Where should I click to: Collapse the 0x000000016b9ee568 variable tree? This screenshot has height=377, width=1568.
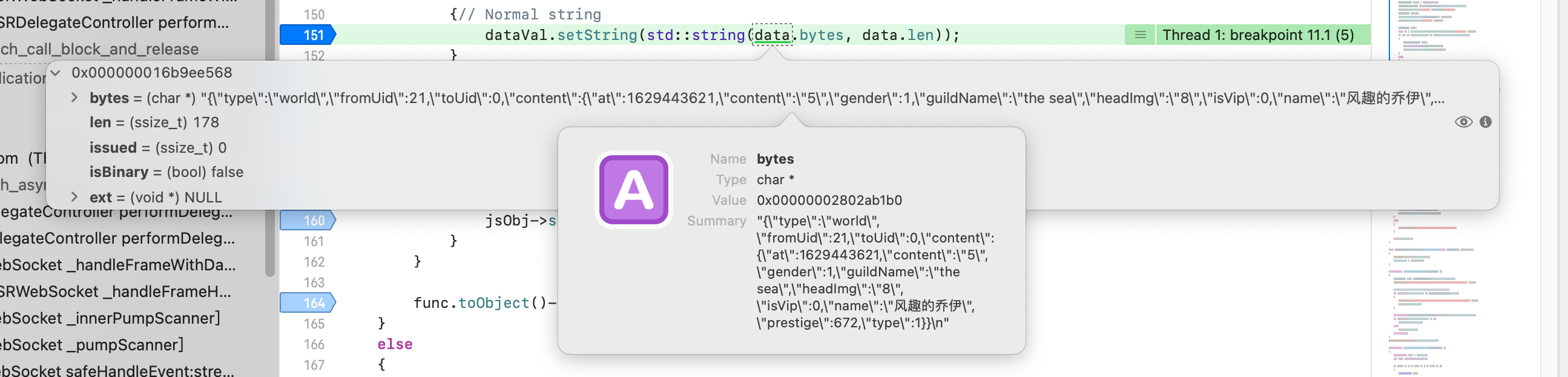56,73
